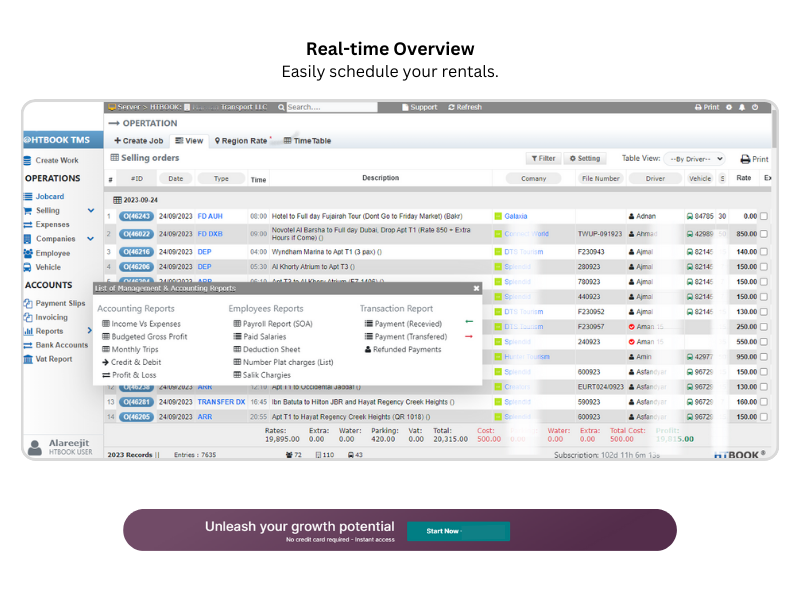
Task: Click the Vehicle bus icon in sidebar
Action: tap(27, 267)
